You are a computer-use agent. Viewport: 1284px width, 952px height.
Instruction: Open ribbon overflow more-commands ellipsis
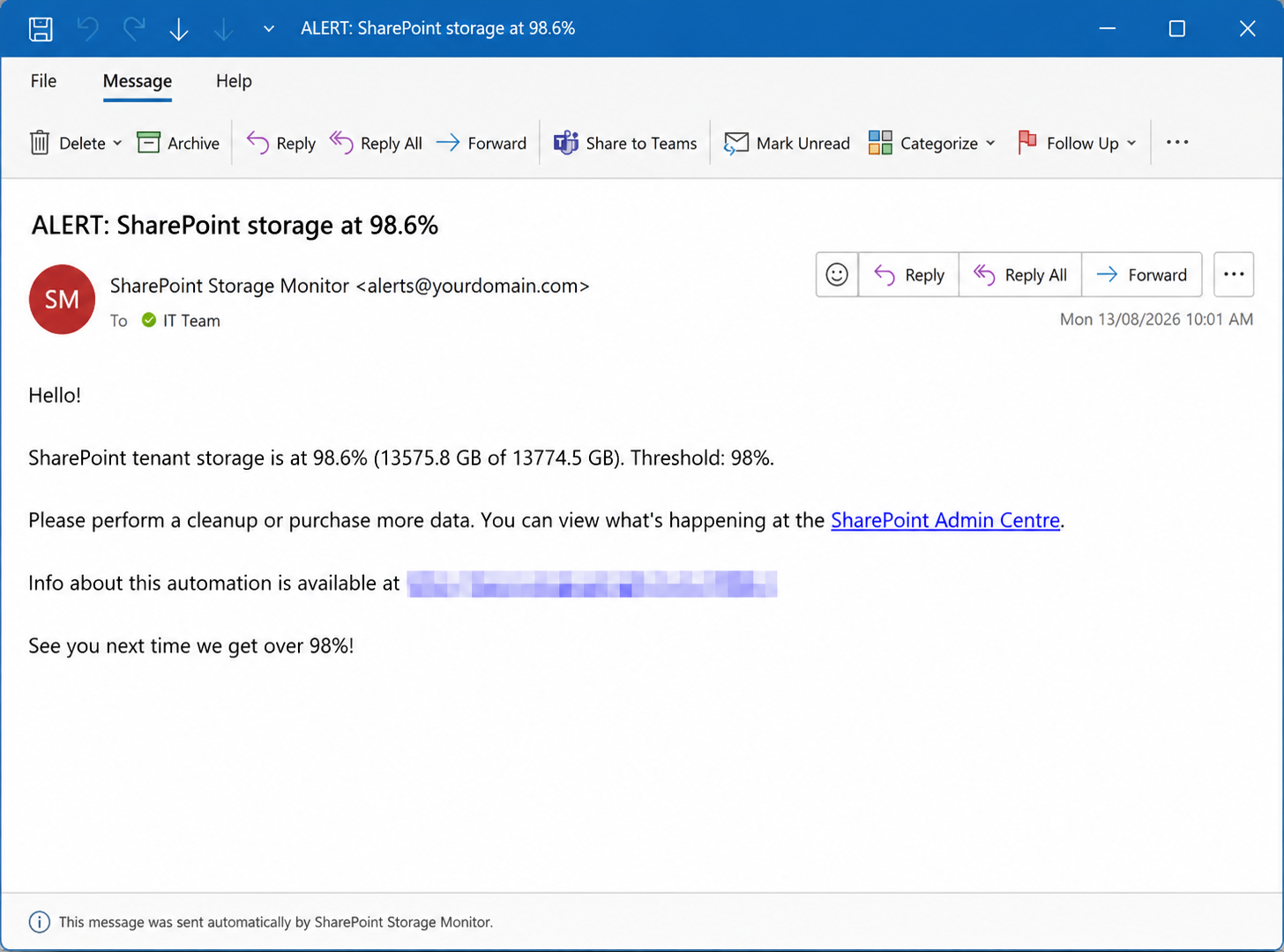[x=1177, y=143]
